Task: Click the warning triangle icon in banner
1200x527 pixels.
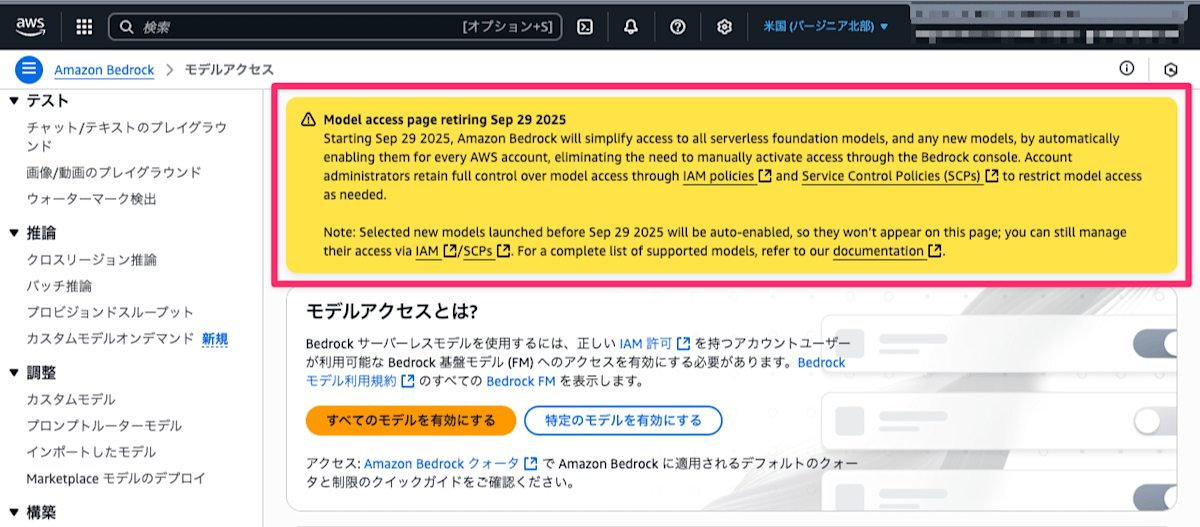Action: 309,120
